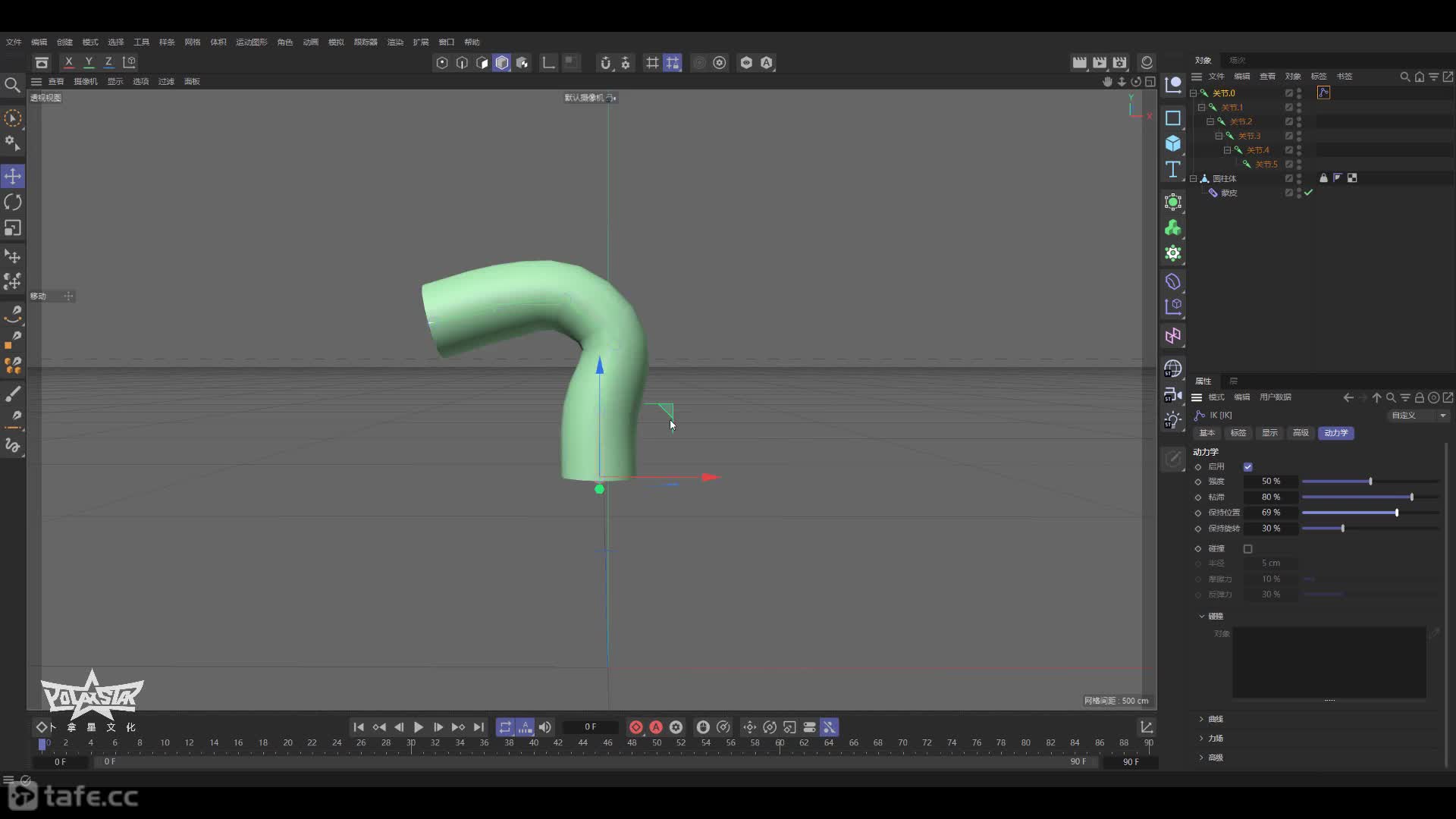
Task: Open object manager 标签 menu
Action: click(1319, 77)
